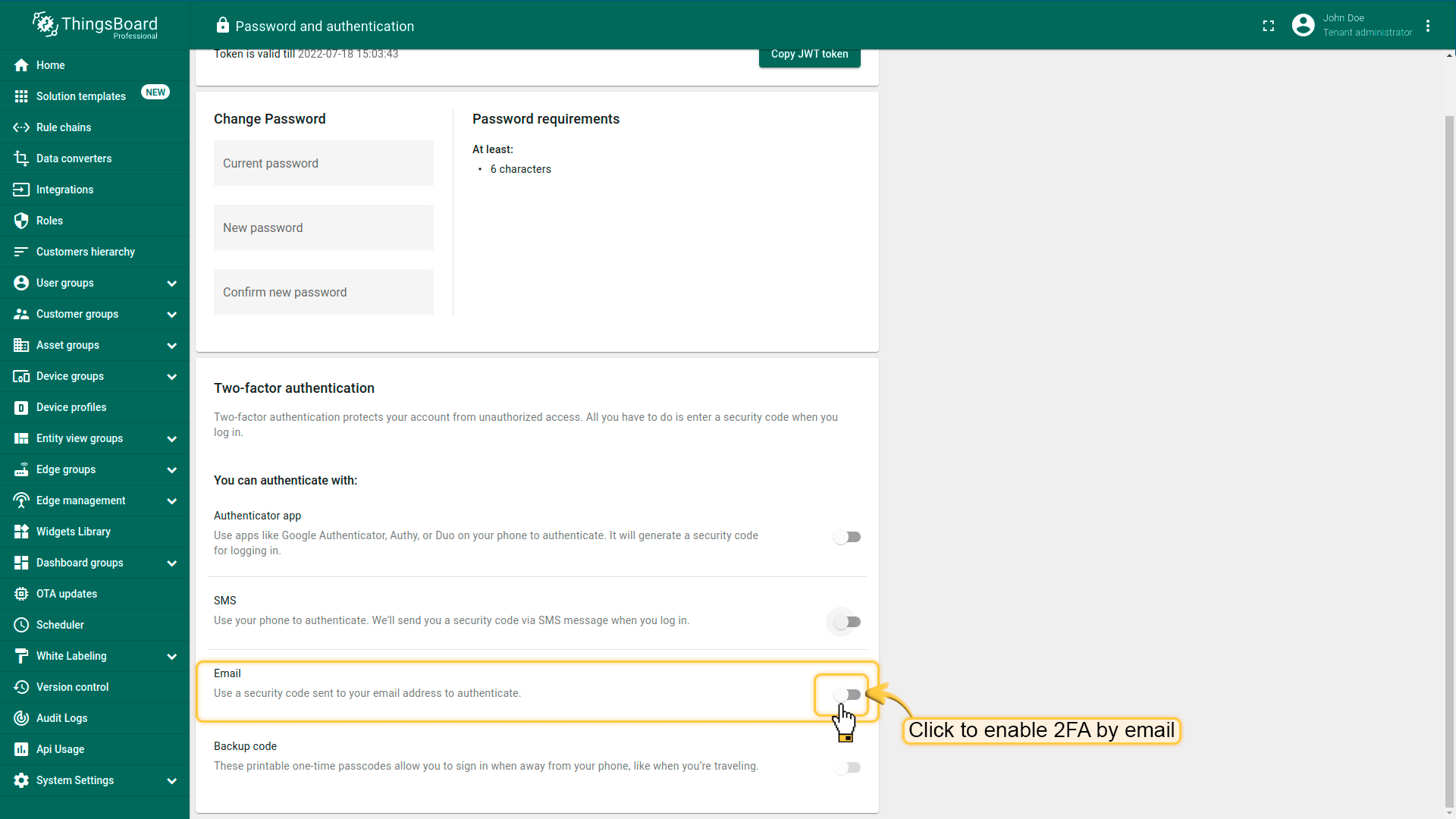This screenshot has height=819, width=1456.
Task: Expand the Dashboard groups chevron
Action: click(x=172, y=563)
